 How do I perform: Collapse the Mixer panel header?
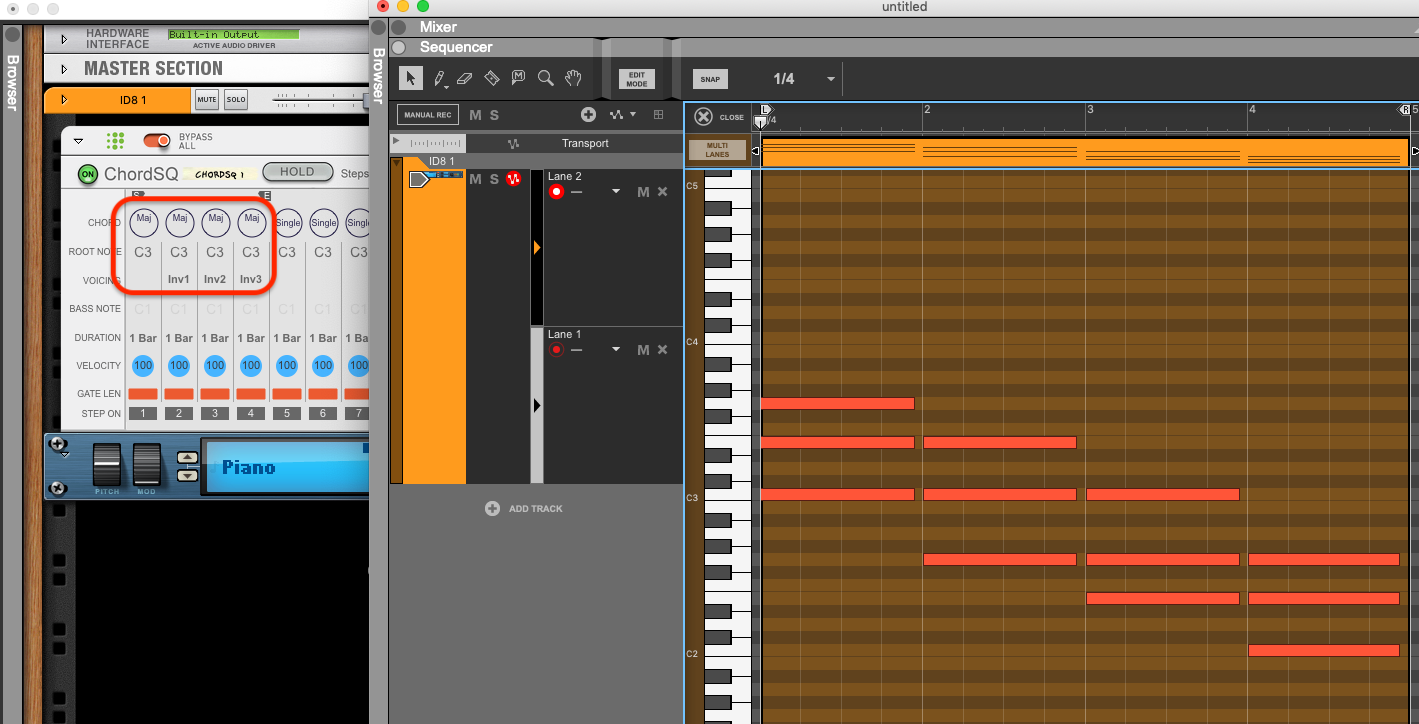399,27
